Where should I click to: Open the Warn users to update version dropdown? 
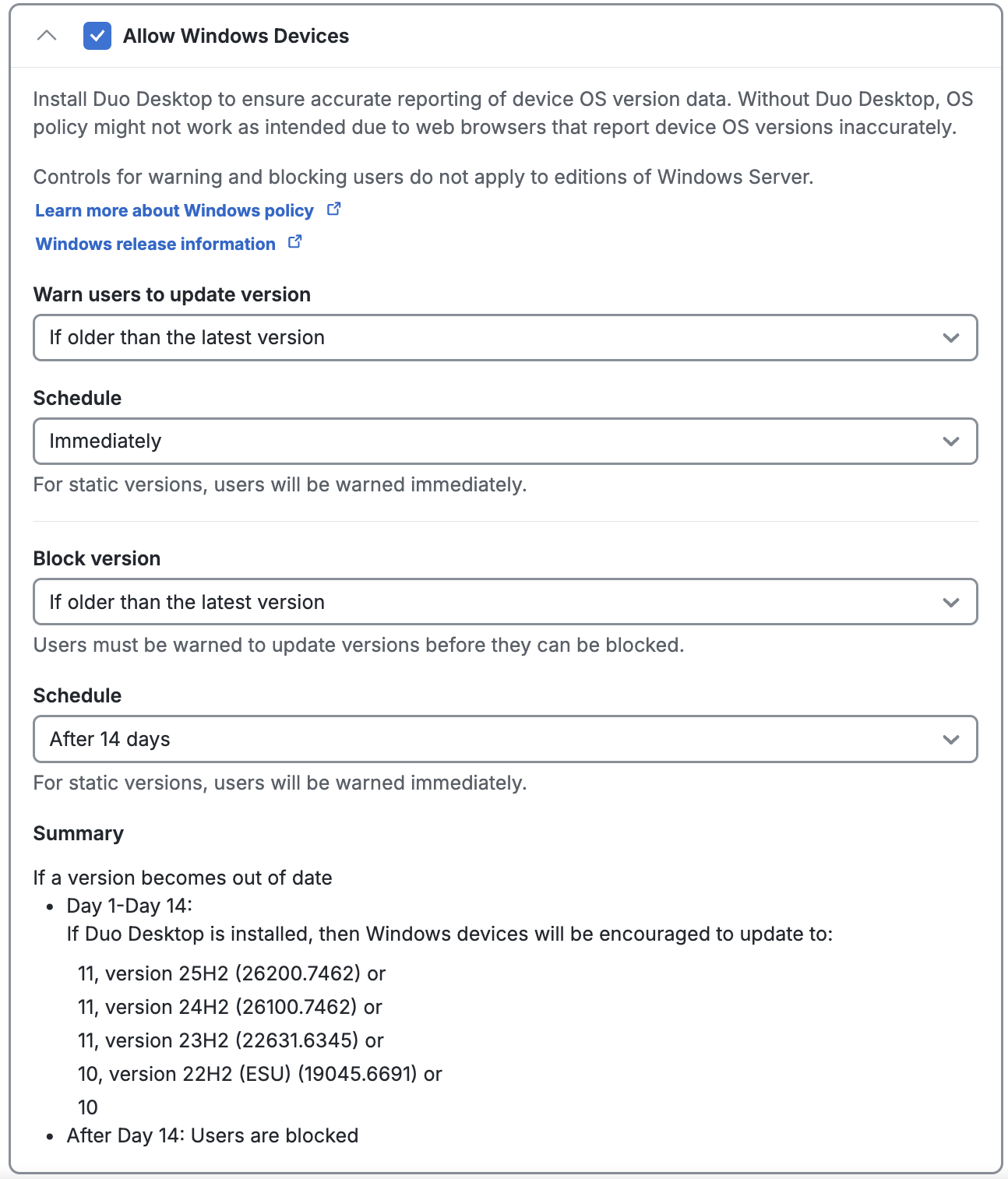(505, 337)
